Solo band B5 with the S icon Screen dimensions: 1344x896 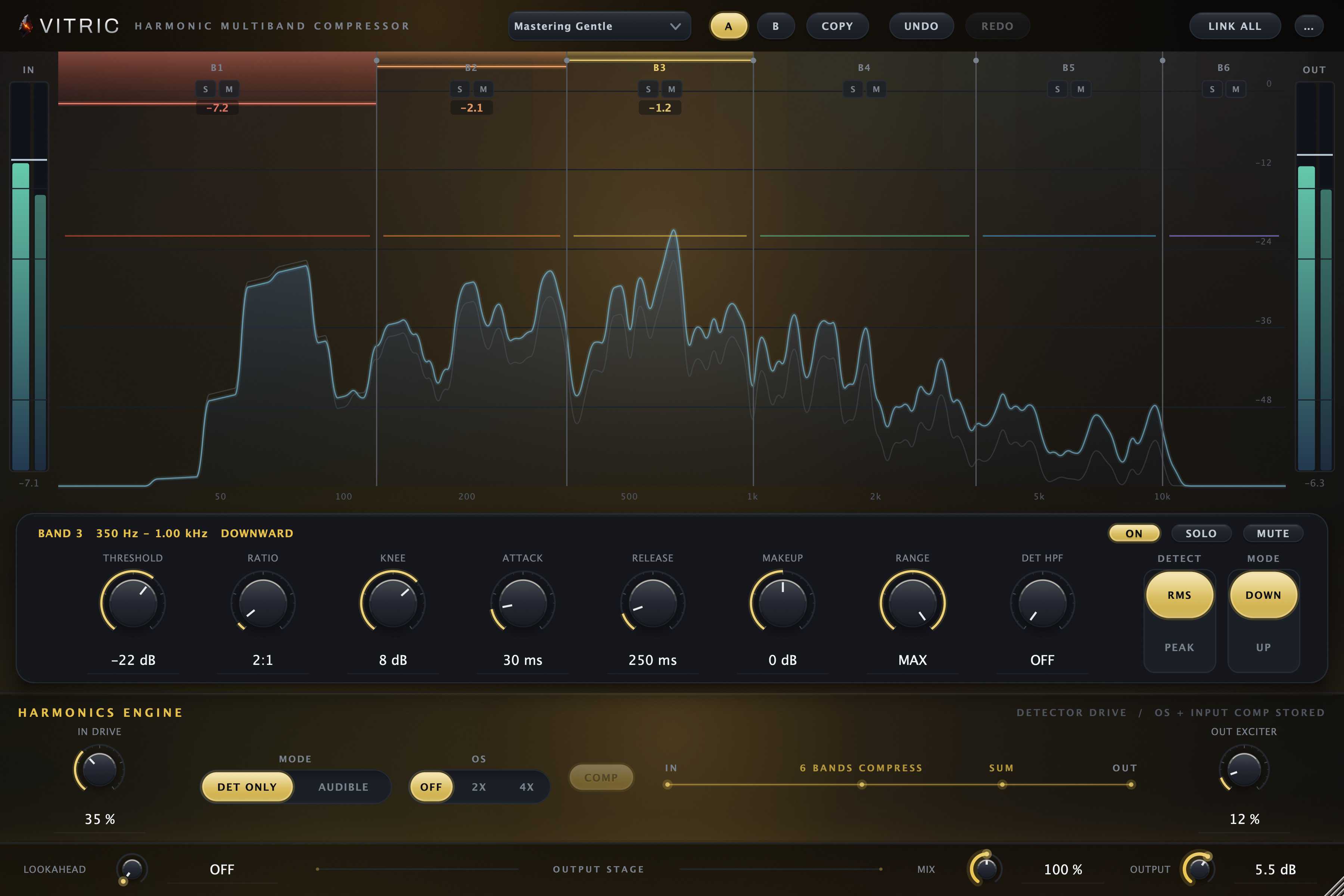pos(1057,89)
